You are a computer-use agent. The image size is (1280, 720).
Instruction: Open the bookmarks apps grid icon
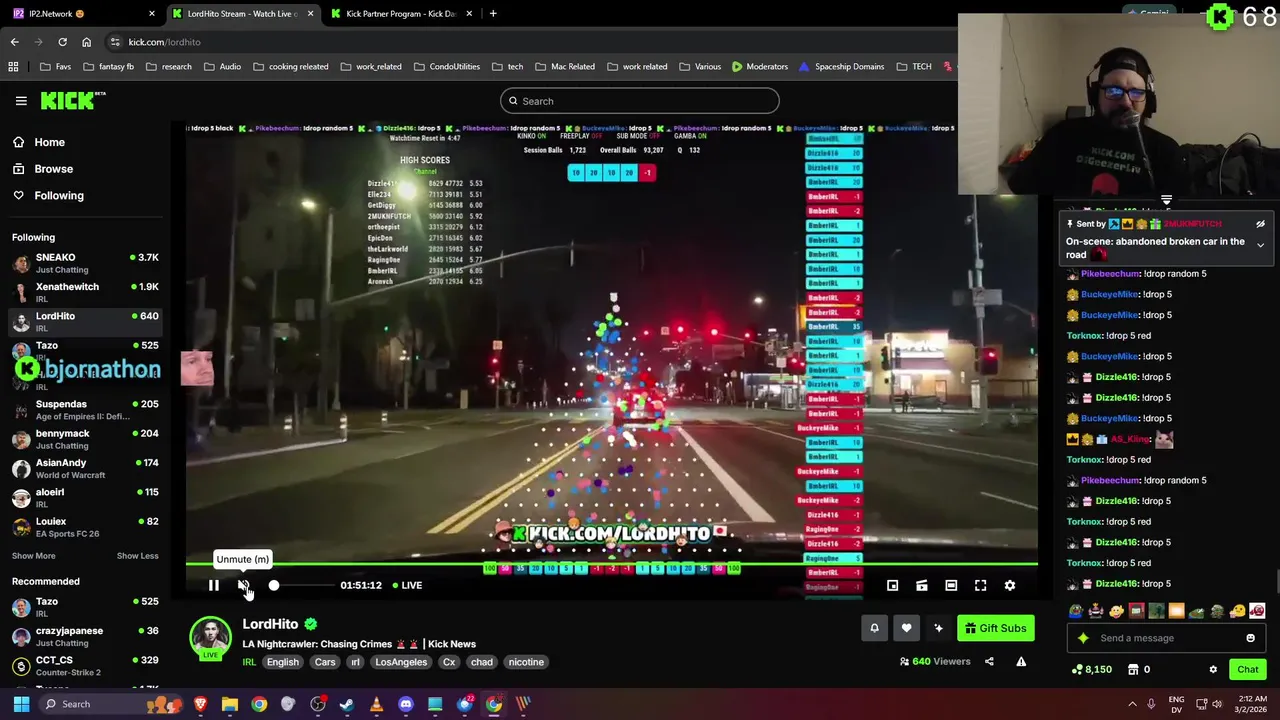(13, 67)
